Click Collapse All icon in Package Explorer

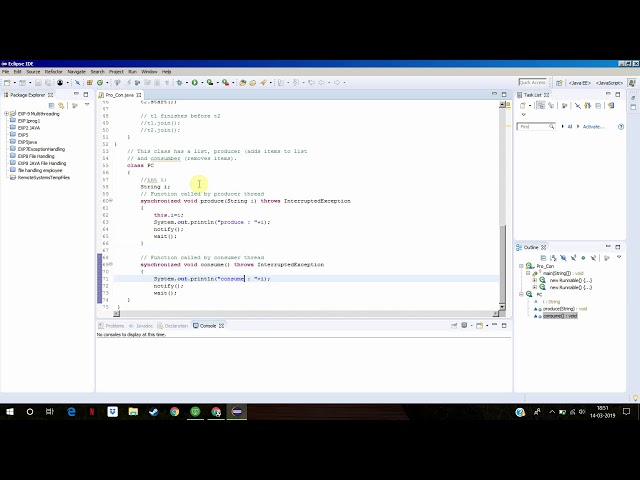(51, 106)
